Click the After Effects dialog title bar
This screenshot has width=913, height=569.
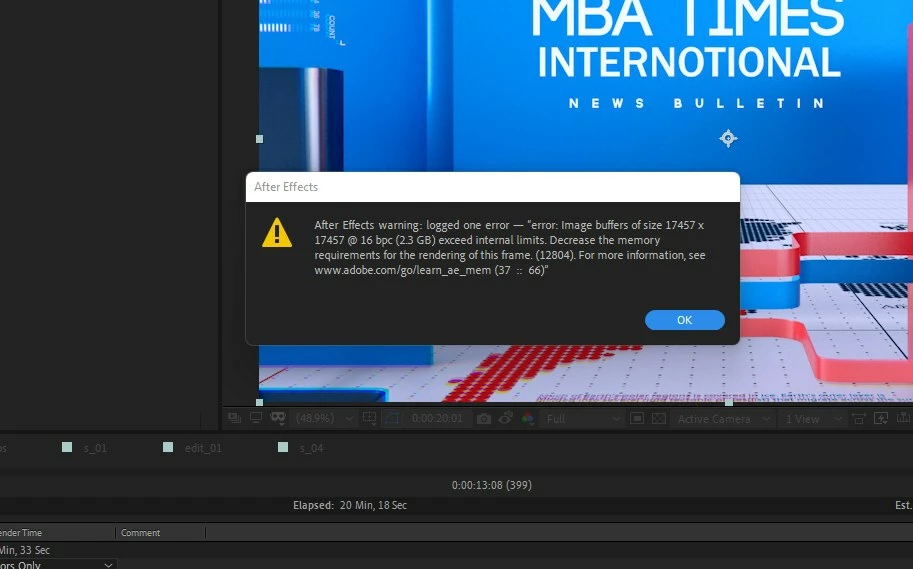coord(493,187)
